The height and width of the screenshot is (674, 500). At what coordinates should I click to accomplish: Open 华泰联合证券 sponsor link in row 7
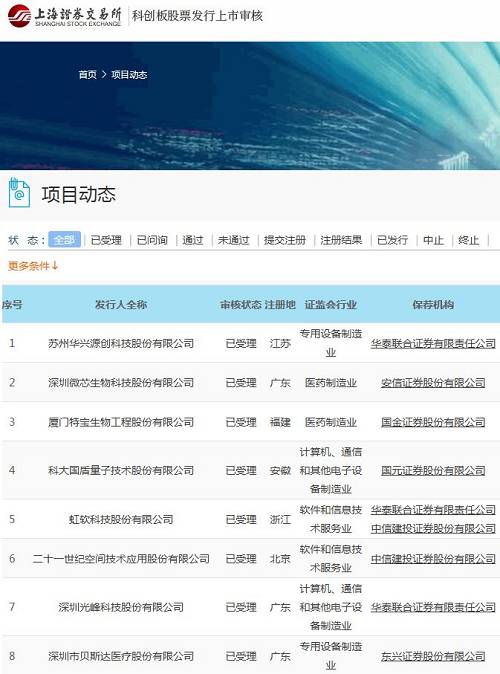[x=433, y=607]
